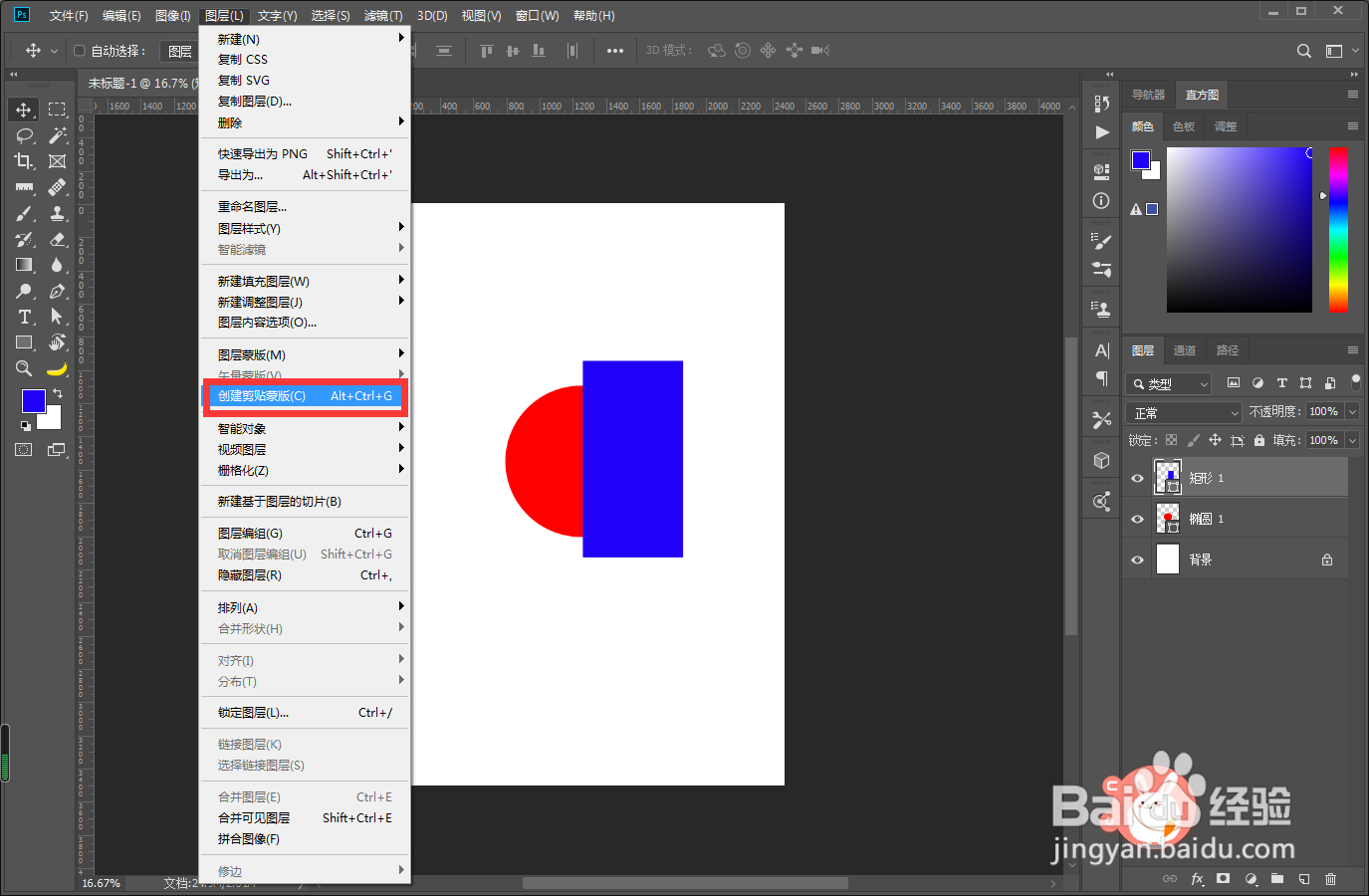Select the Path Selection arrow tool
The image size is (1369, 896).
pos(57,317)
